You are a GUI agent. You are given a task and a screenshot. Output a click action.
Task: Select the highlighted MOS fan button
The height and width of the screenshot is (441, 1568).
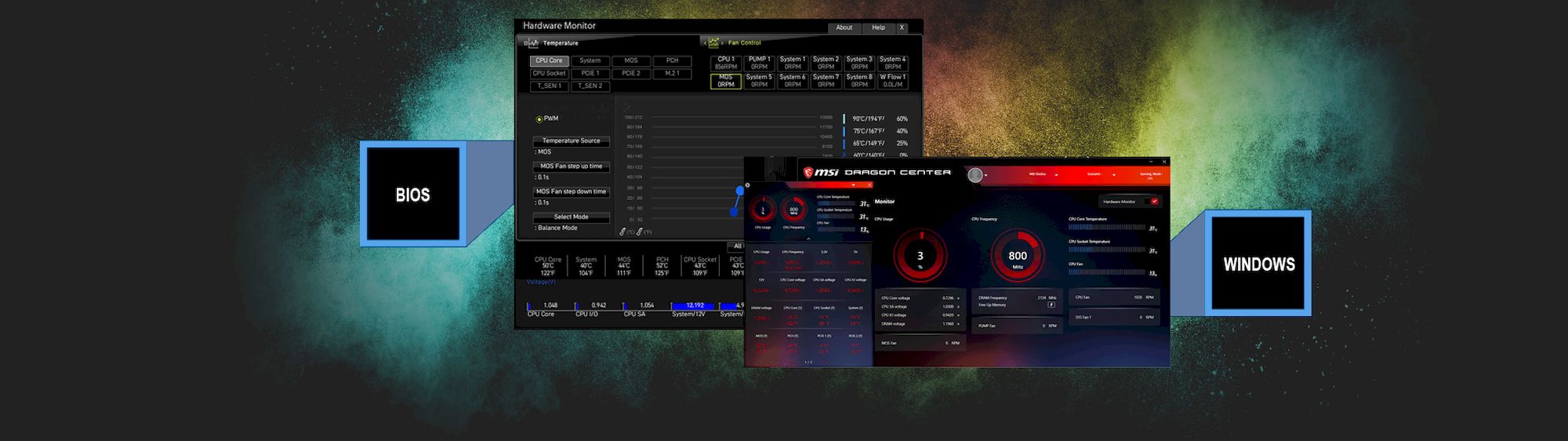point(726,81)
